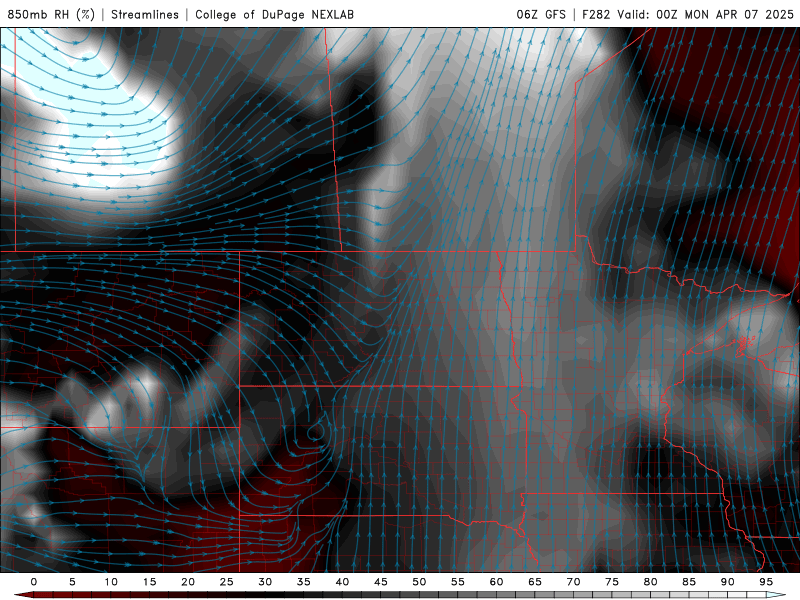Screen dimensions: 800x600
Task: Click the colorbar label "65"
Action: pos(534,582)
